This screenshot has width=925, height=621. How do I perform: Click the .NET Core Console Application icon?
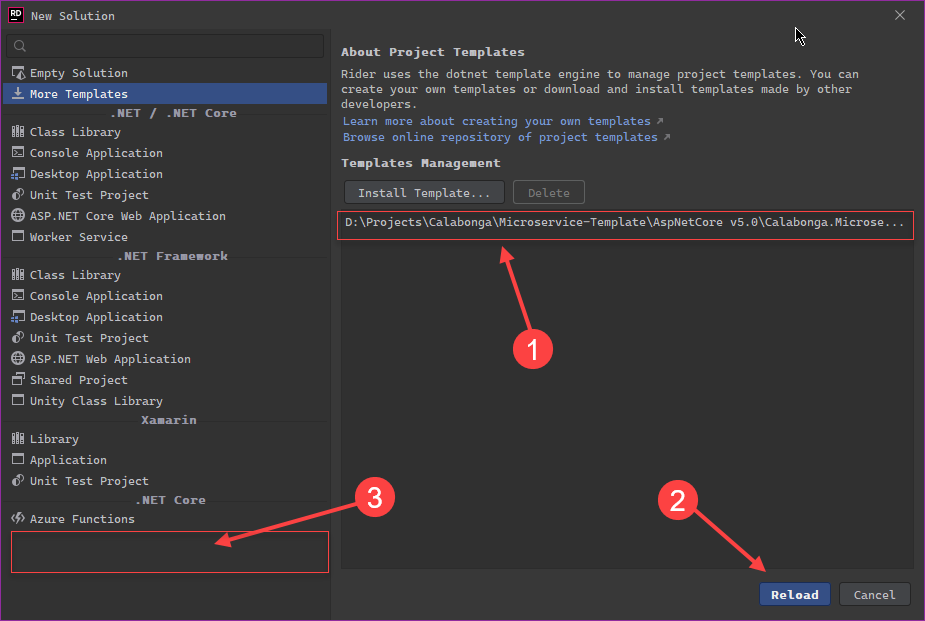18,153
